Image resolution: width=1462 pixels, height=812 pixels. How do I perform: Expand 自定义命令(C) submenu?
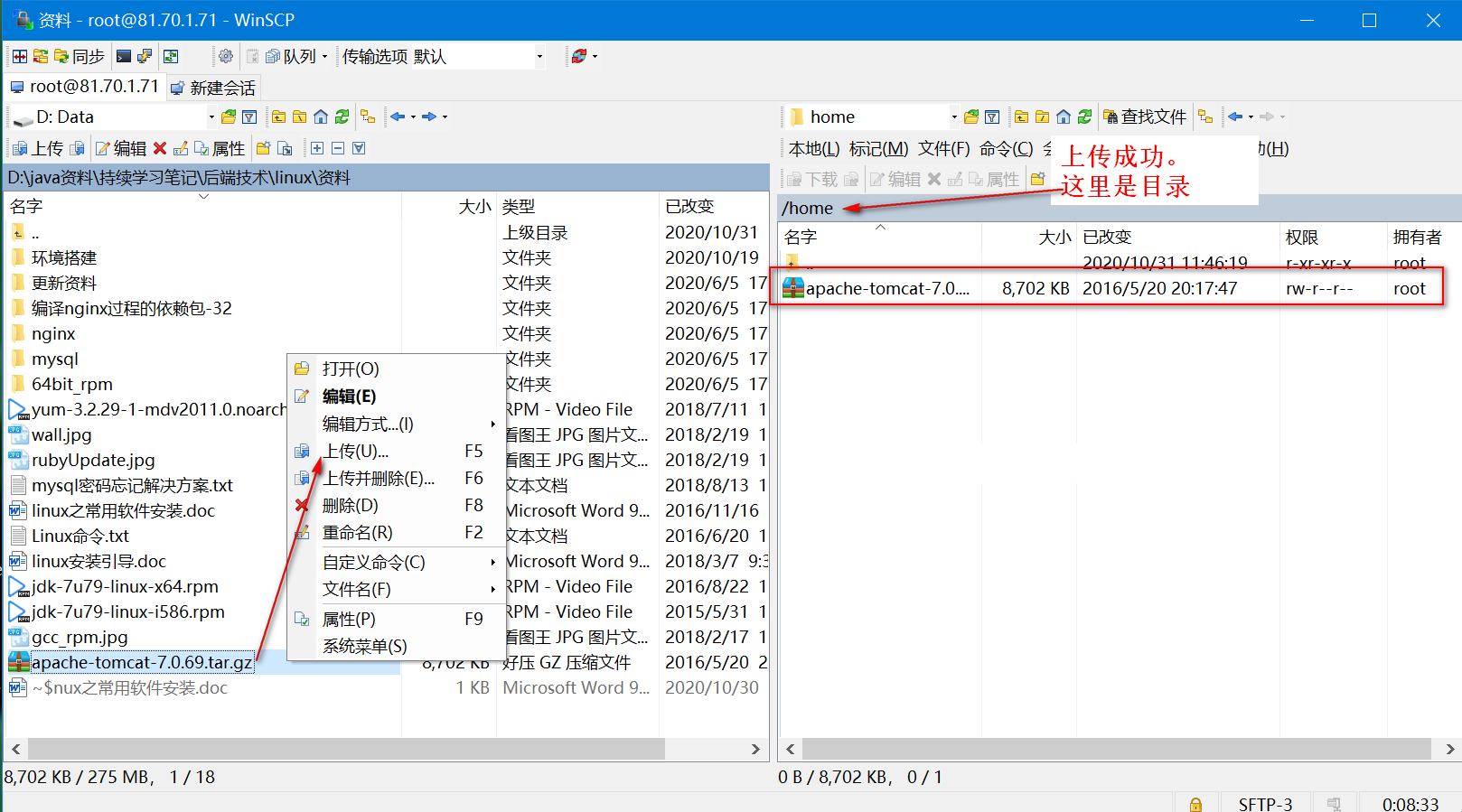coord(396,562)
